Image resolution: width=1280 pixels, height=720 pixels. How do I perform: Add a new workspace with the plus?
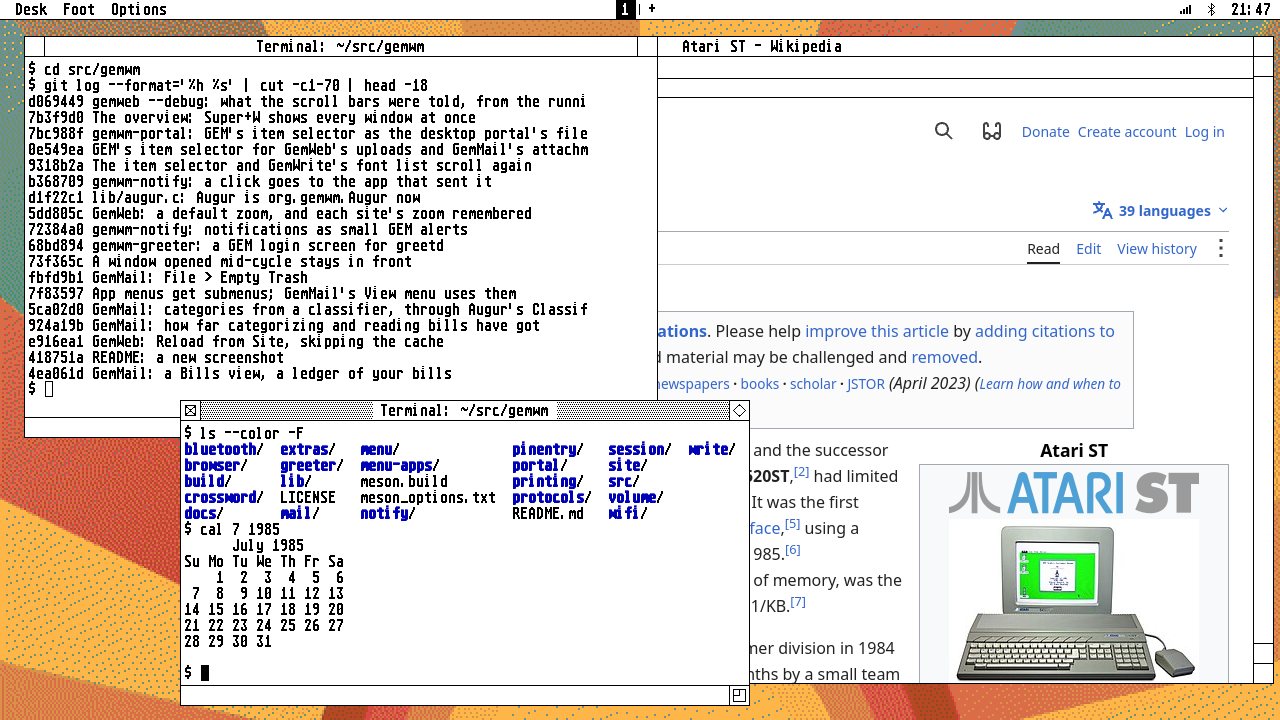tap(652, 9)
